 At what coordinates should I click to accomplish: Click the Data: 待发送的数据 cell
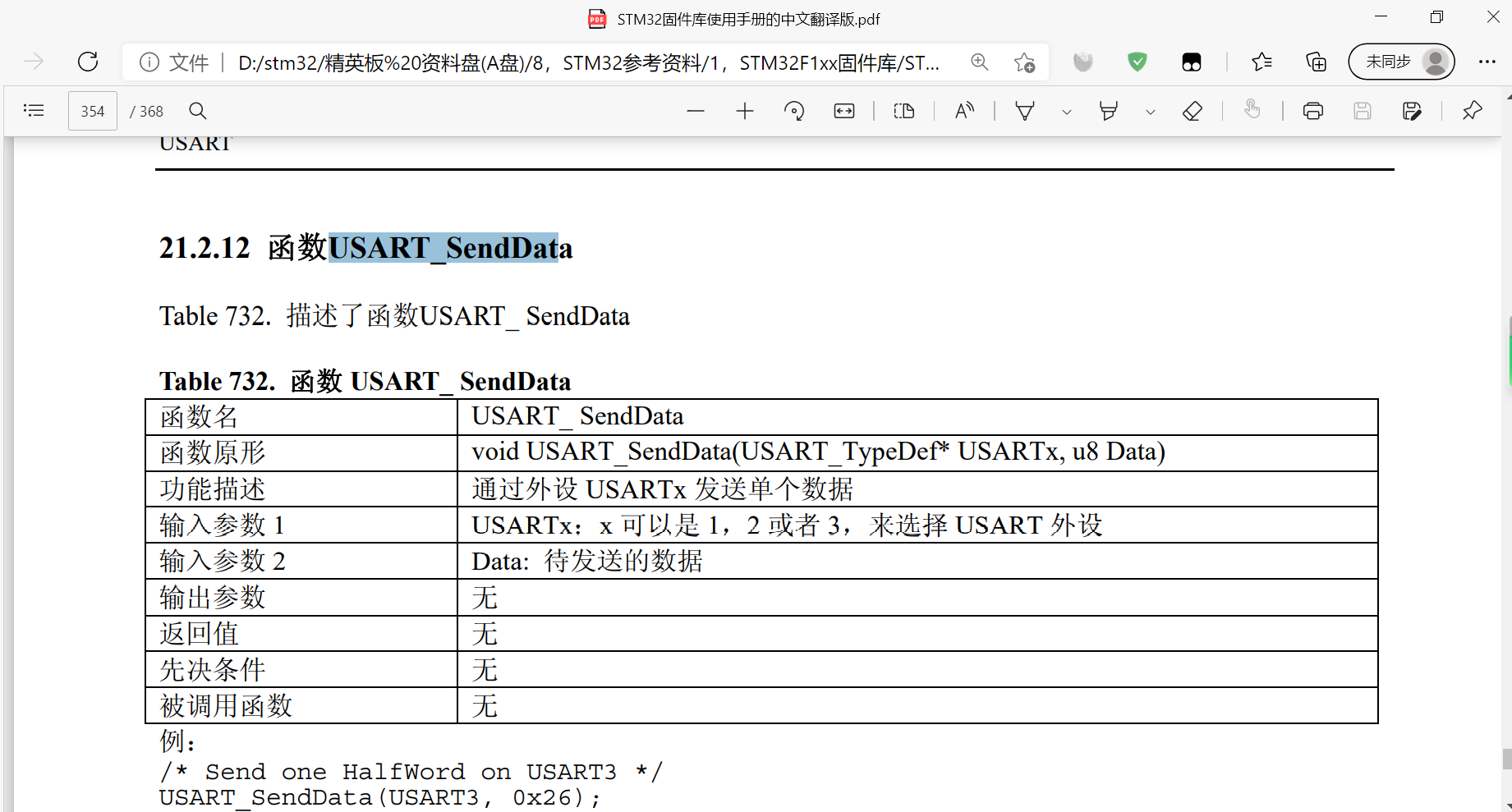pyautogui.click(x=917, y=561)
